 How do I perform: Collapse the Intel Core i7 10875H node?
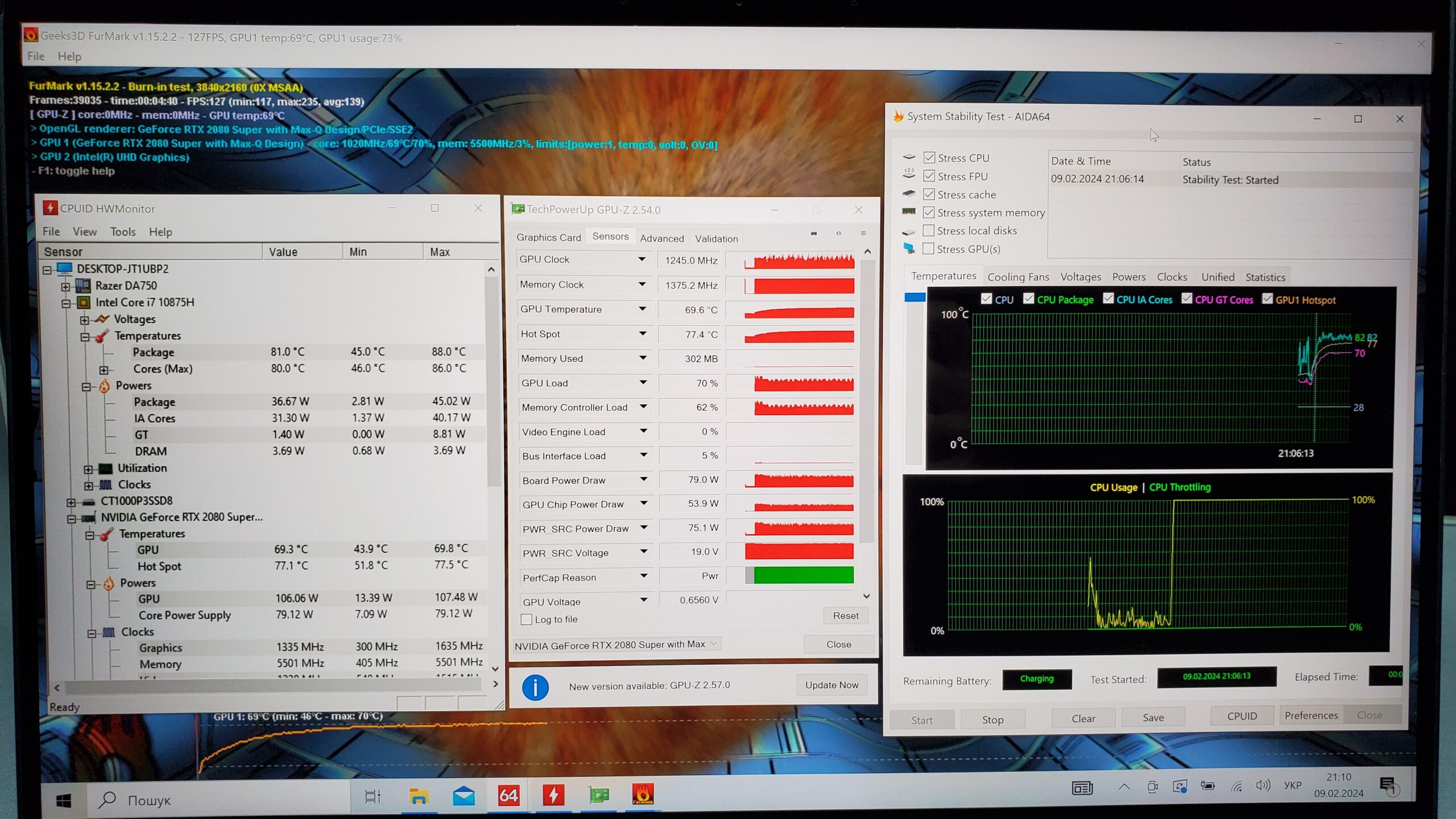pyautogui.click(x=66, y=303)
